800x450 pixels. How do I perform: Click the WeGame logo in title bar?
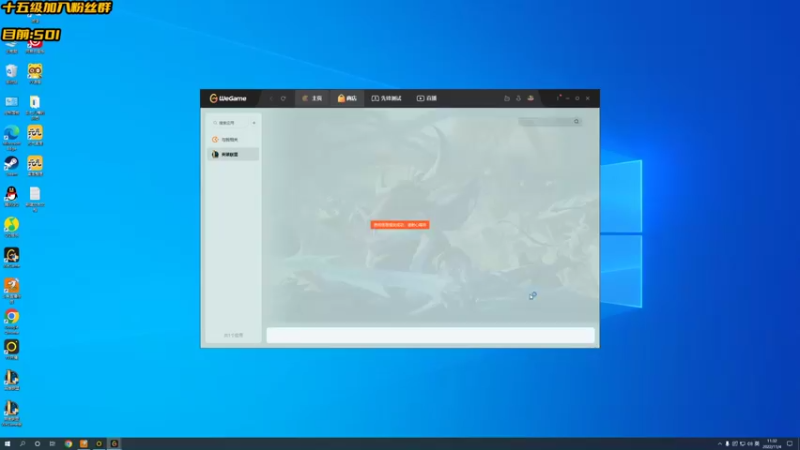pyautogui.click(x=228, y=98)
